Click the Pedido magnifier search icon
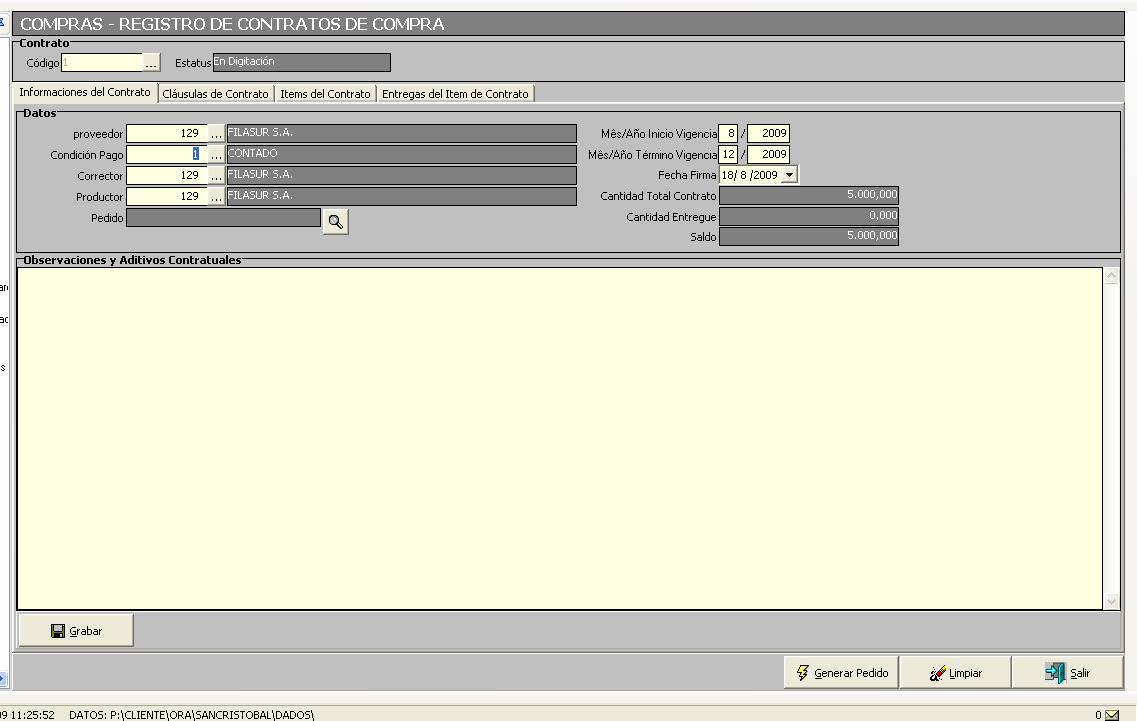Image resolution: width=1137 pixels, height=721 pixels. point(335,222)
